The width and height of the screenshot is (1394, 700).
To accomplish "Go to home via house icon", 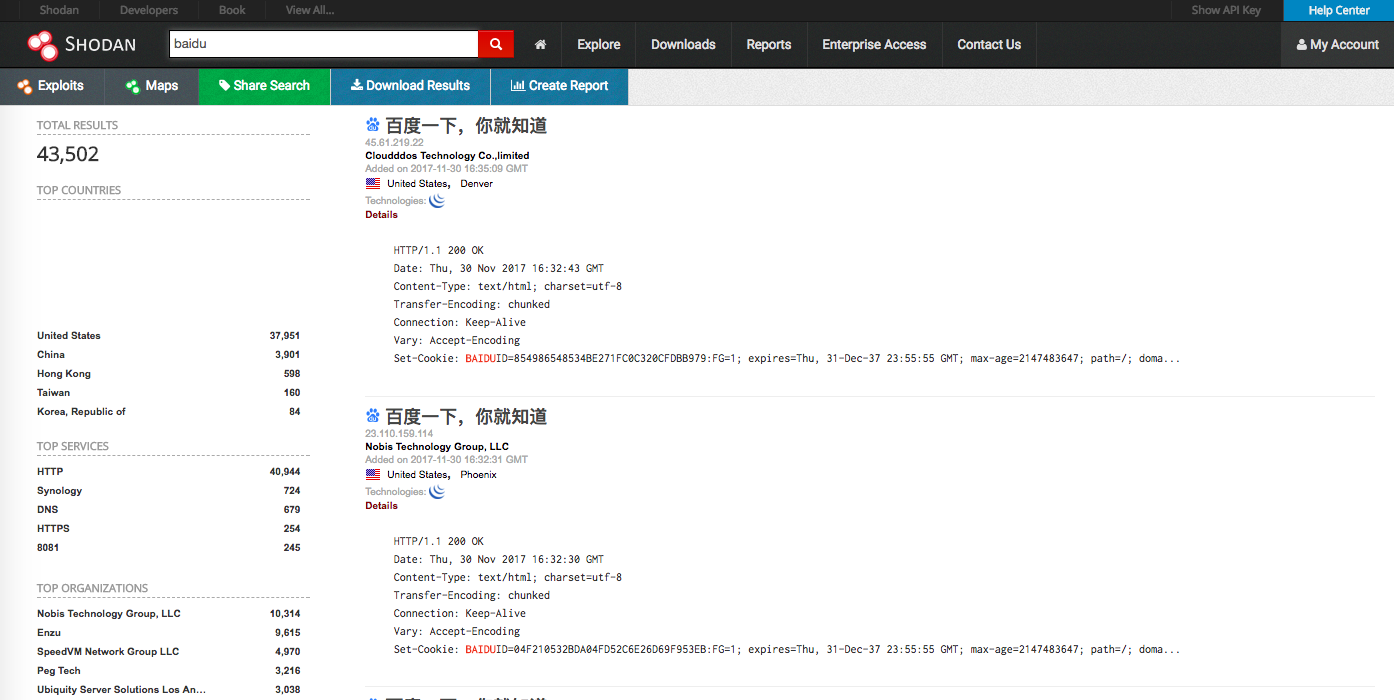I will pyautogui.click(x=540, y=45).
